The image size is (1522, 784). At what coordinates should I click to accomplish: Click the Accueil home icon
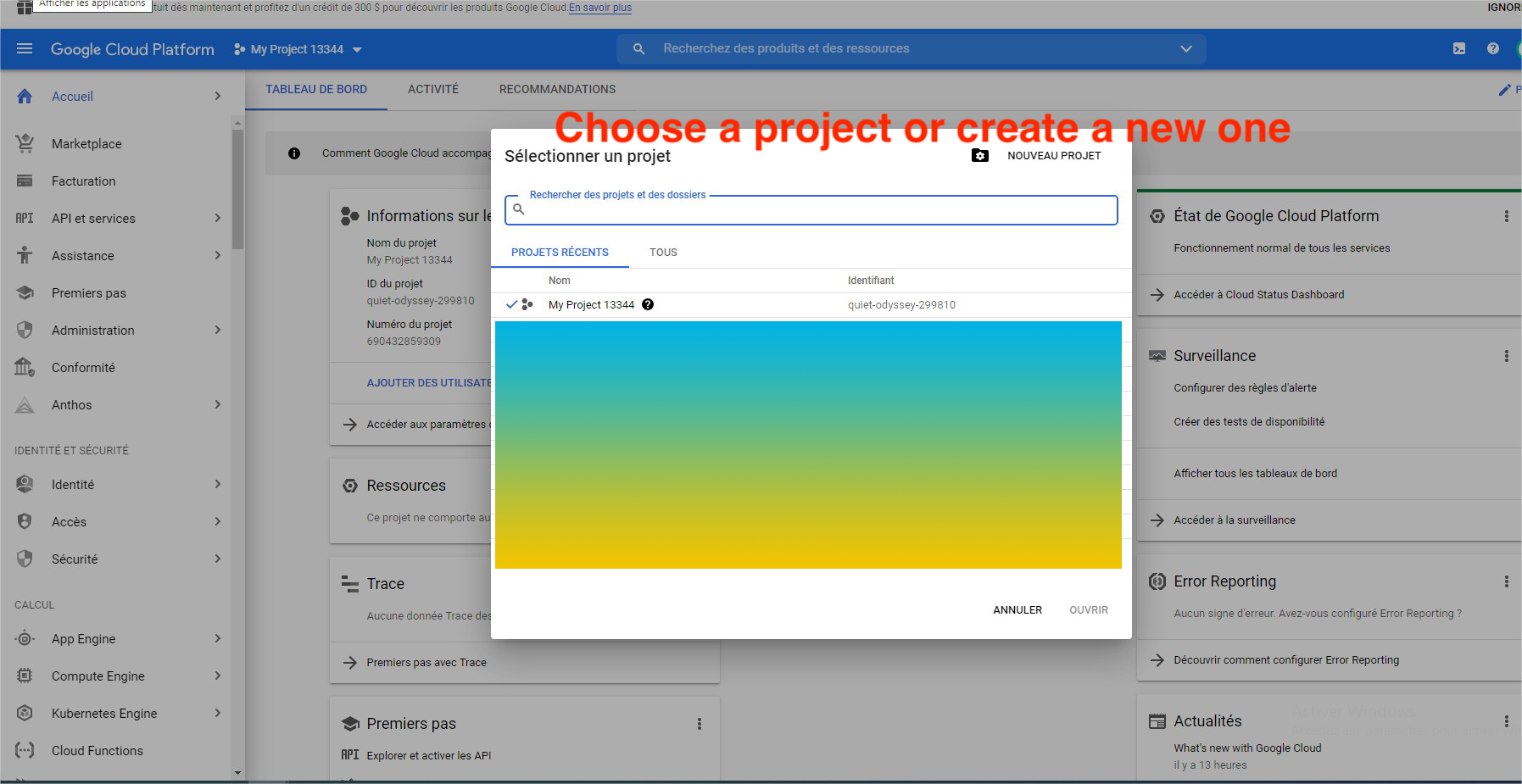click(25, 97)
